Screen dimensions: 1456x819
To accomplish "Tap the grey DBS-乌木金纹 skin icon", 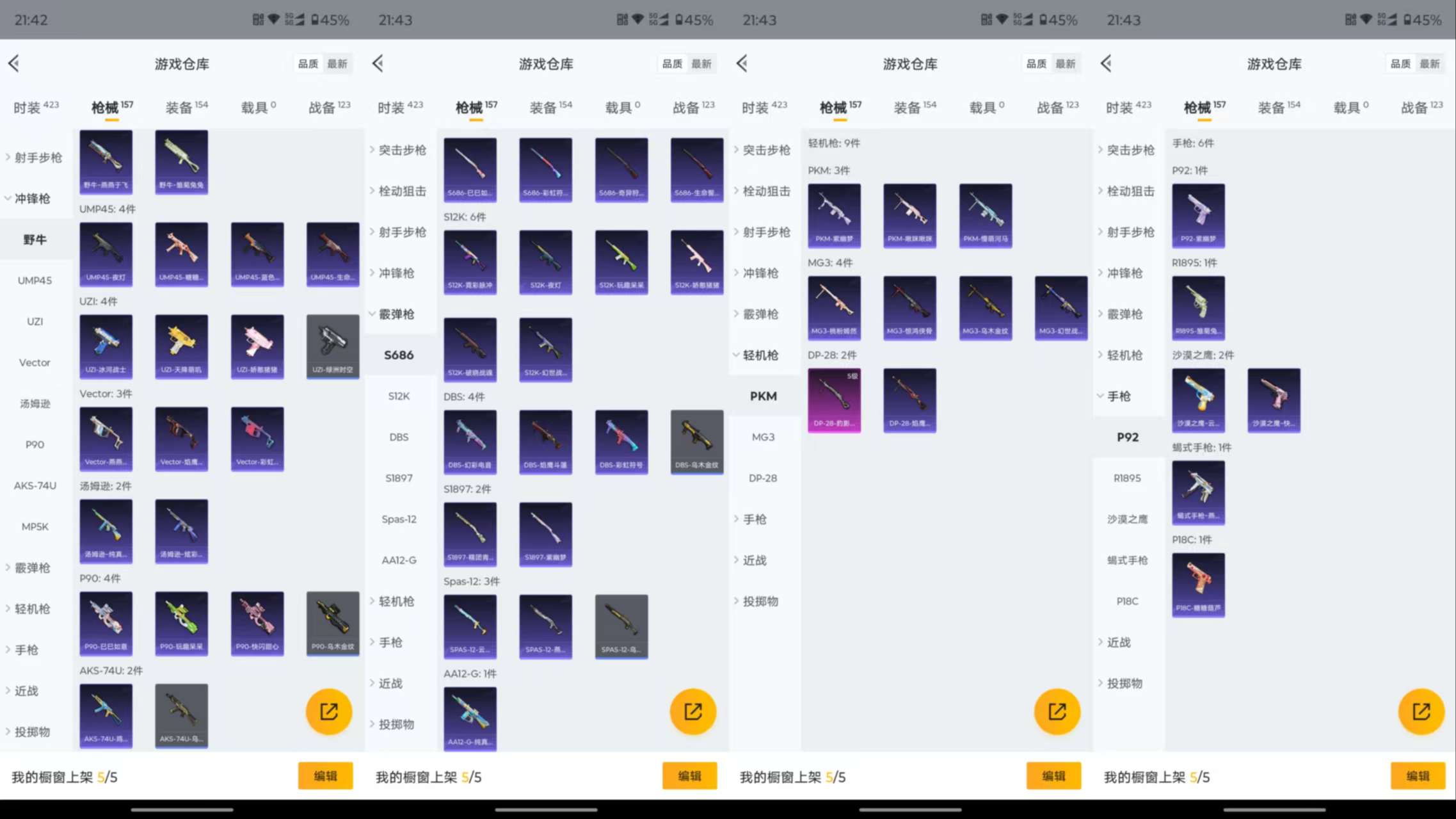I will coord(696,441).
